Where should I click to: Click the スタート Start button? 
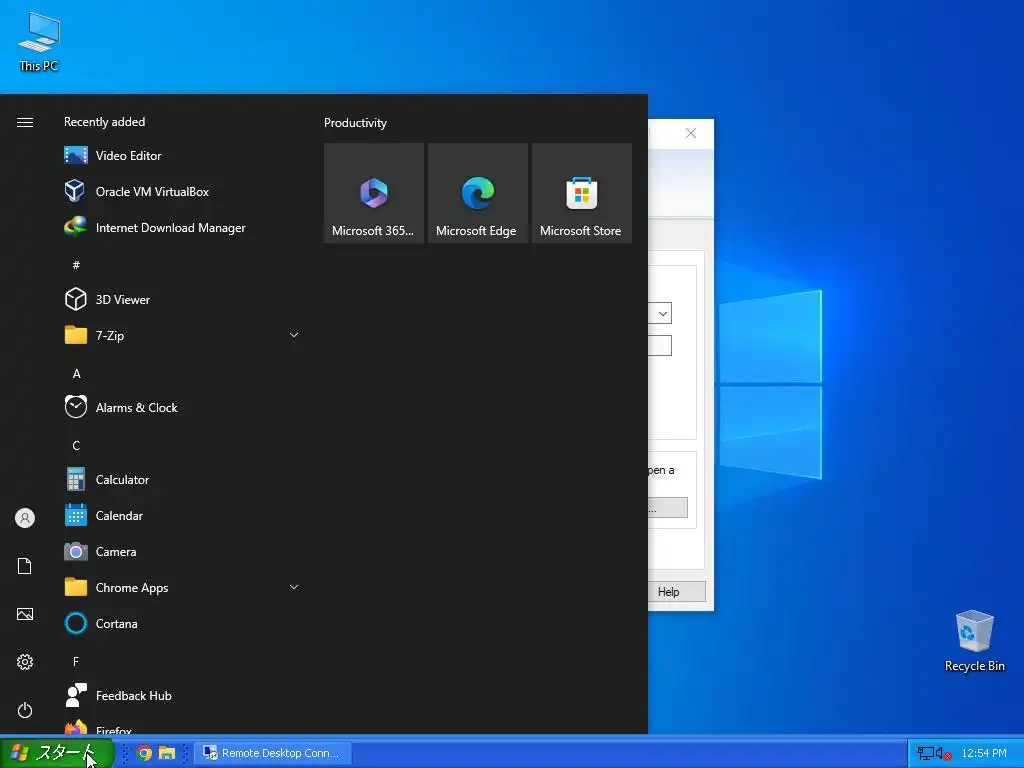click(57, 753)
